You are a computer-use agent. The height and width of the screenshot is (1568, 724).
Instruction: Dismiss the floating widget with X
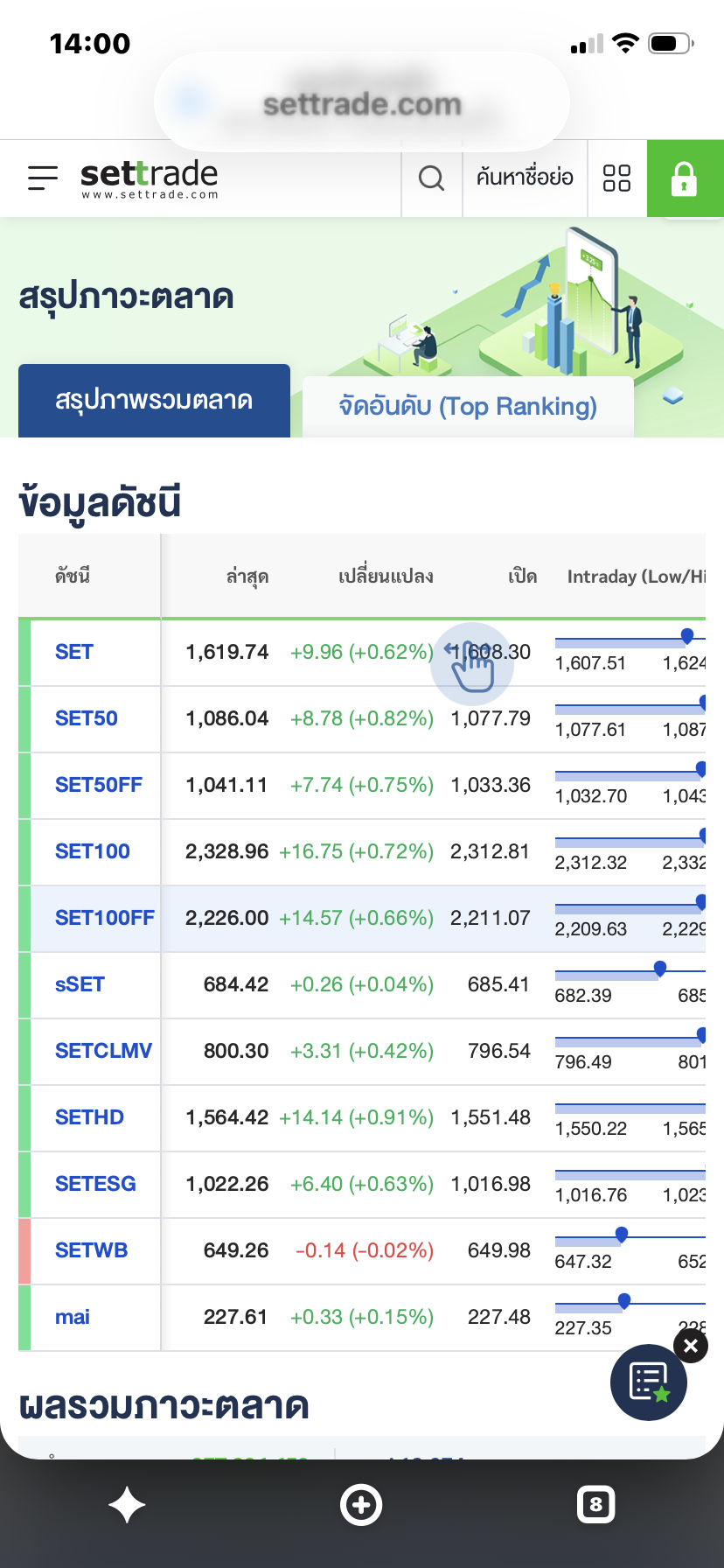[x=691, y=1346]
